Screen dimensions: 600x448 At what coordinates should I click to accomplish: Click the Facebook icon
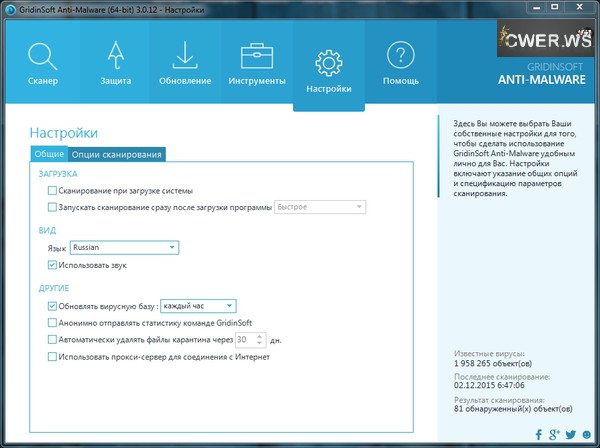point(539,435)
